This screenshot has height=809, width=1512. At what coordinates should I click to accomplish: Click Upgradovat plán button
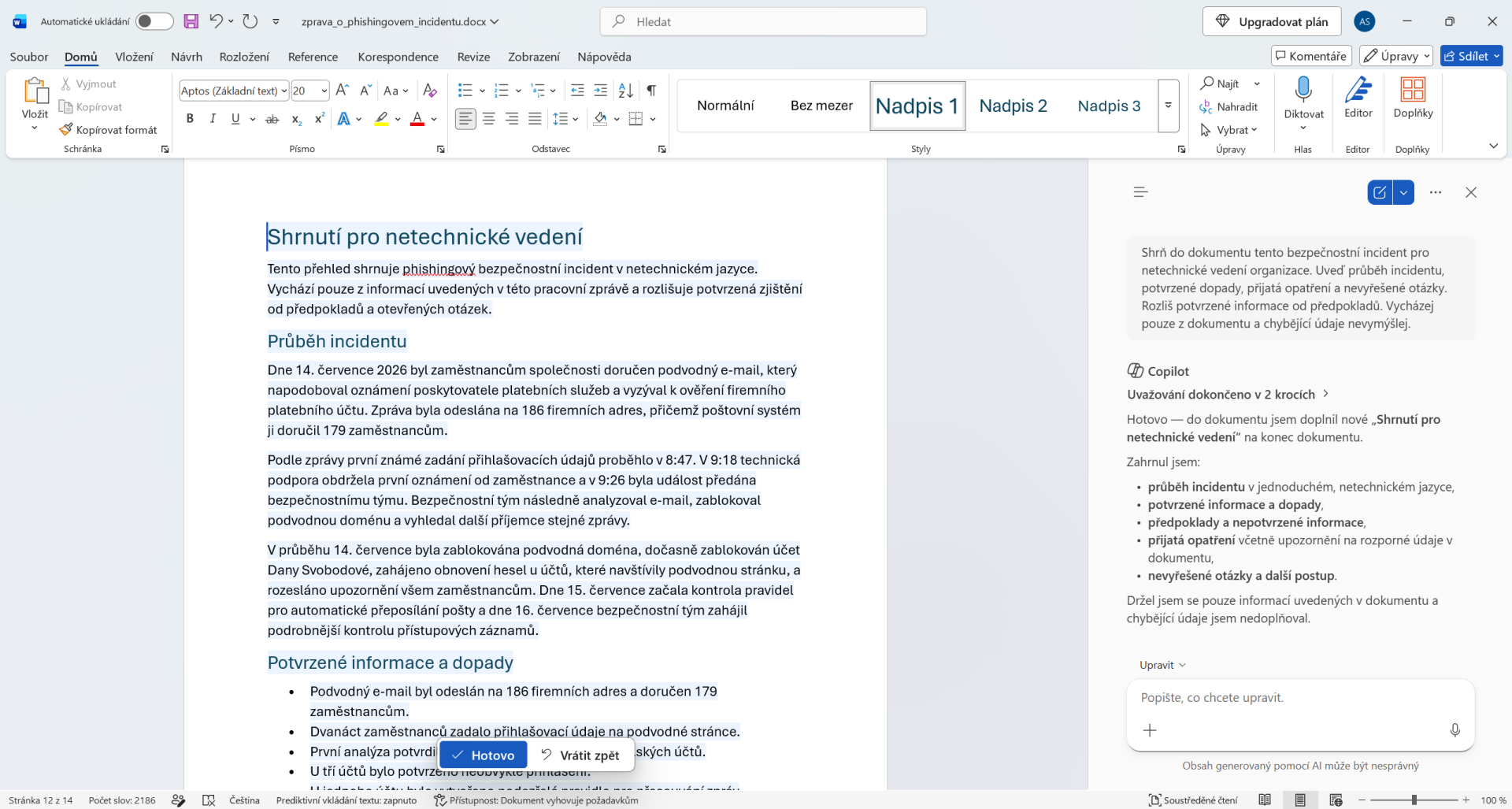[x=1271, y=21]
